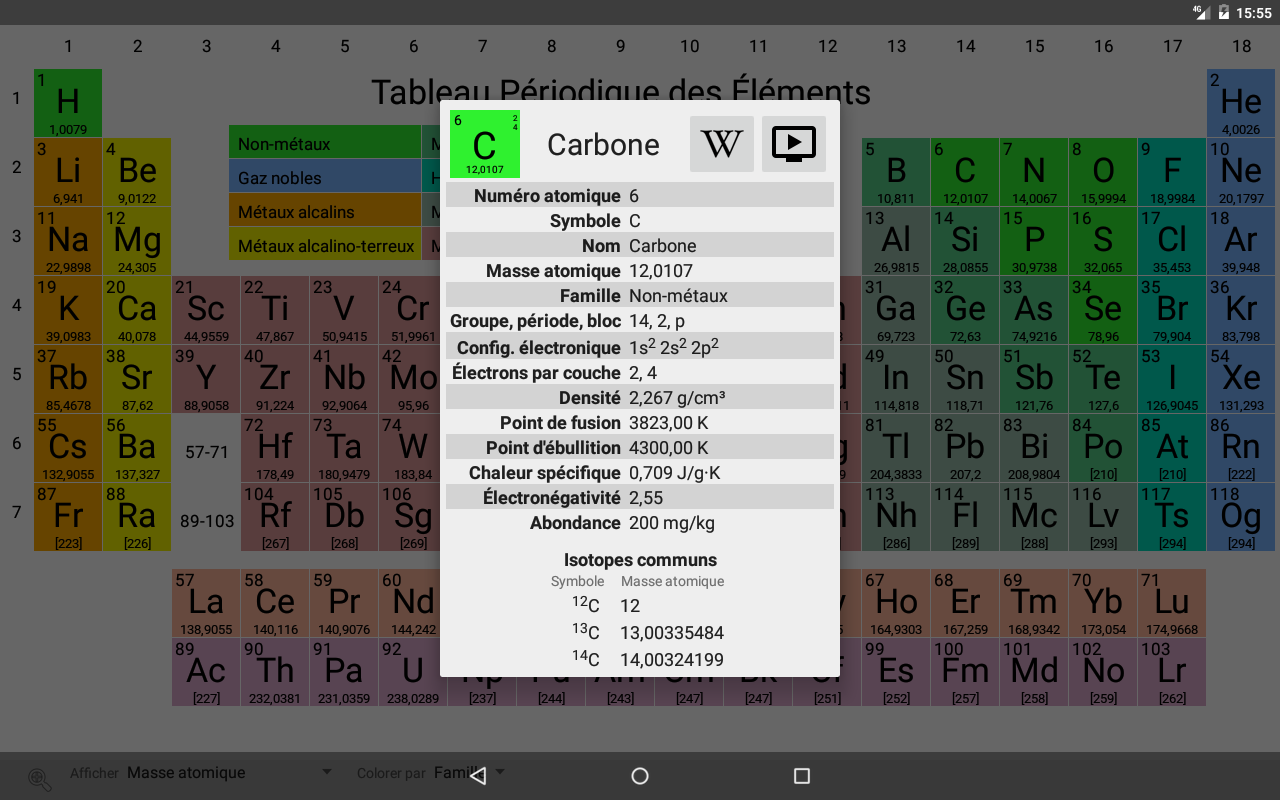The image size is (1280, 800).
Task: Select the 'Non-métaux' legend entry
Action: coord(325,144)
